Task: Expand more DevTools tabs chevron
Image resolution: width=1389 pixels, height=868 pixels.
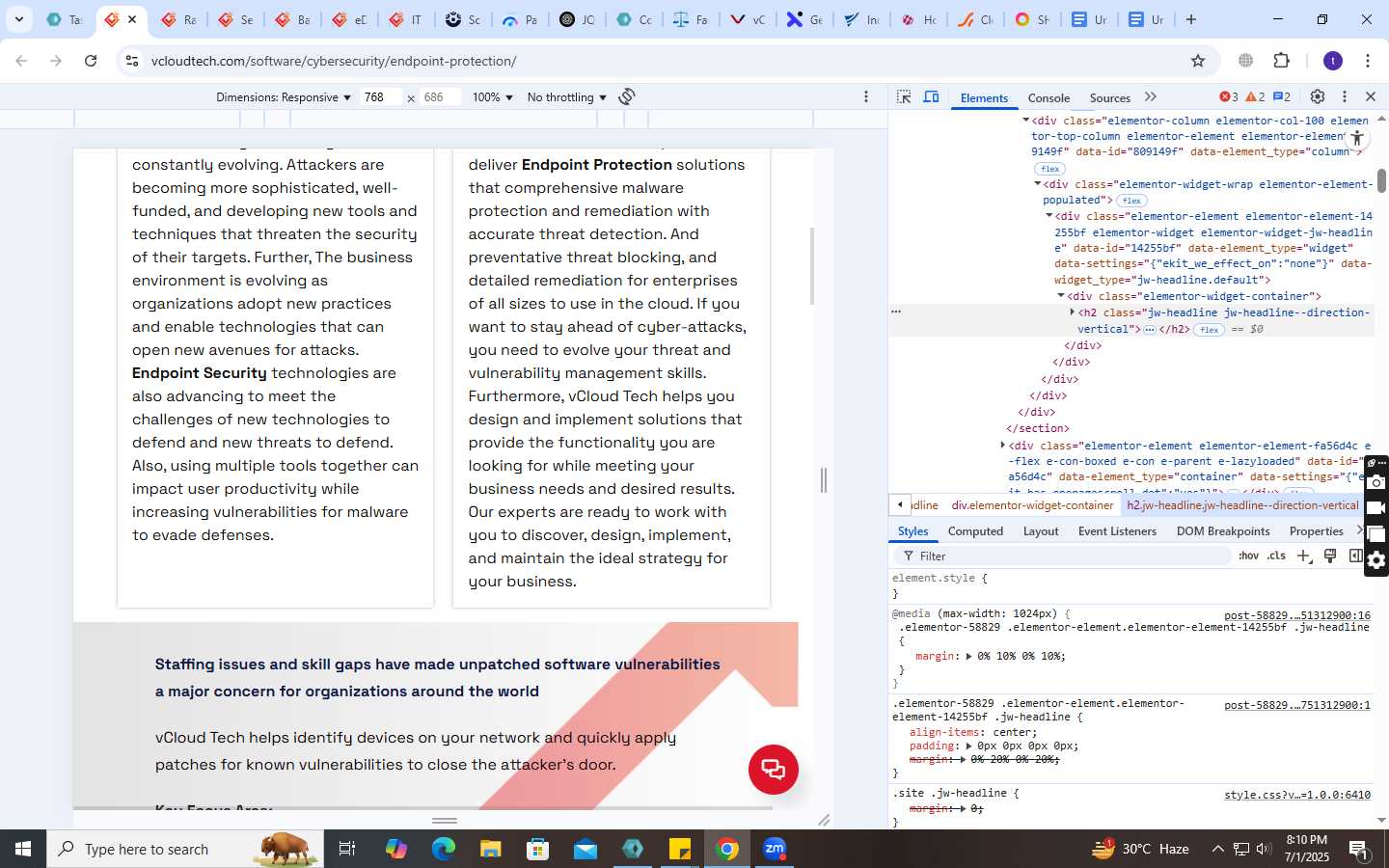Action: (1151, 97)
